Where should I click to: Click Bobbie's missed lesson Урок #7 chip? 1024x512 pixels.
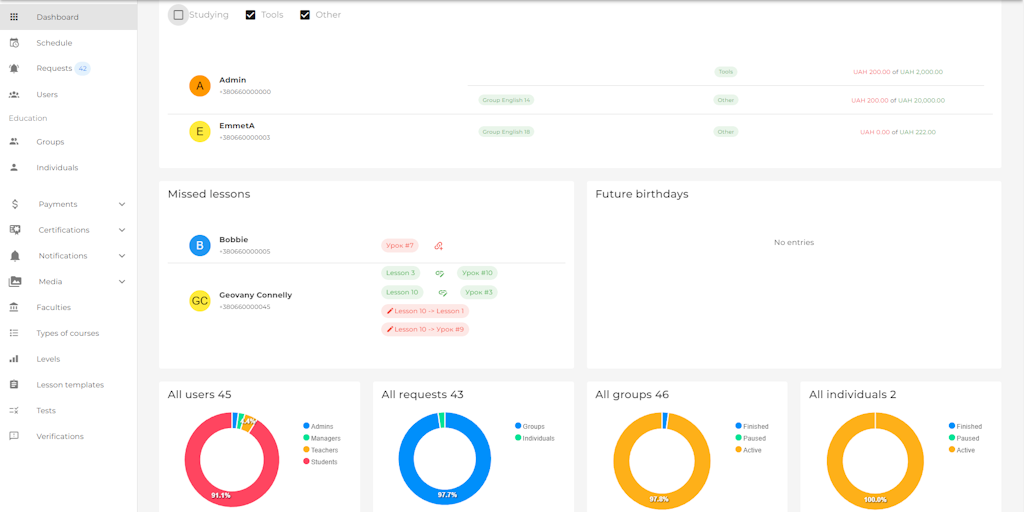point(400,245)
